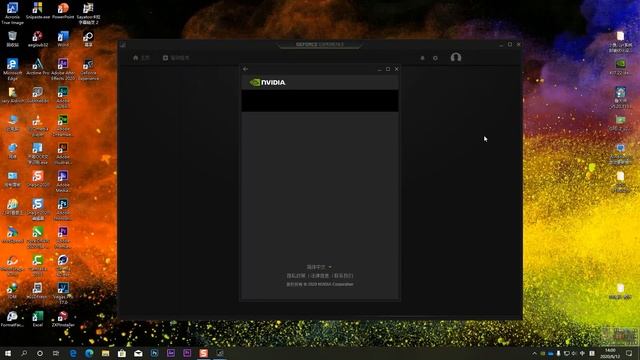Select the GeForce Experience desktop shortcut
Screen dimensions: 640x360
coord(88,69)
